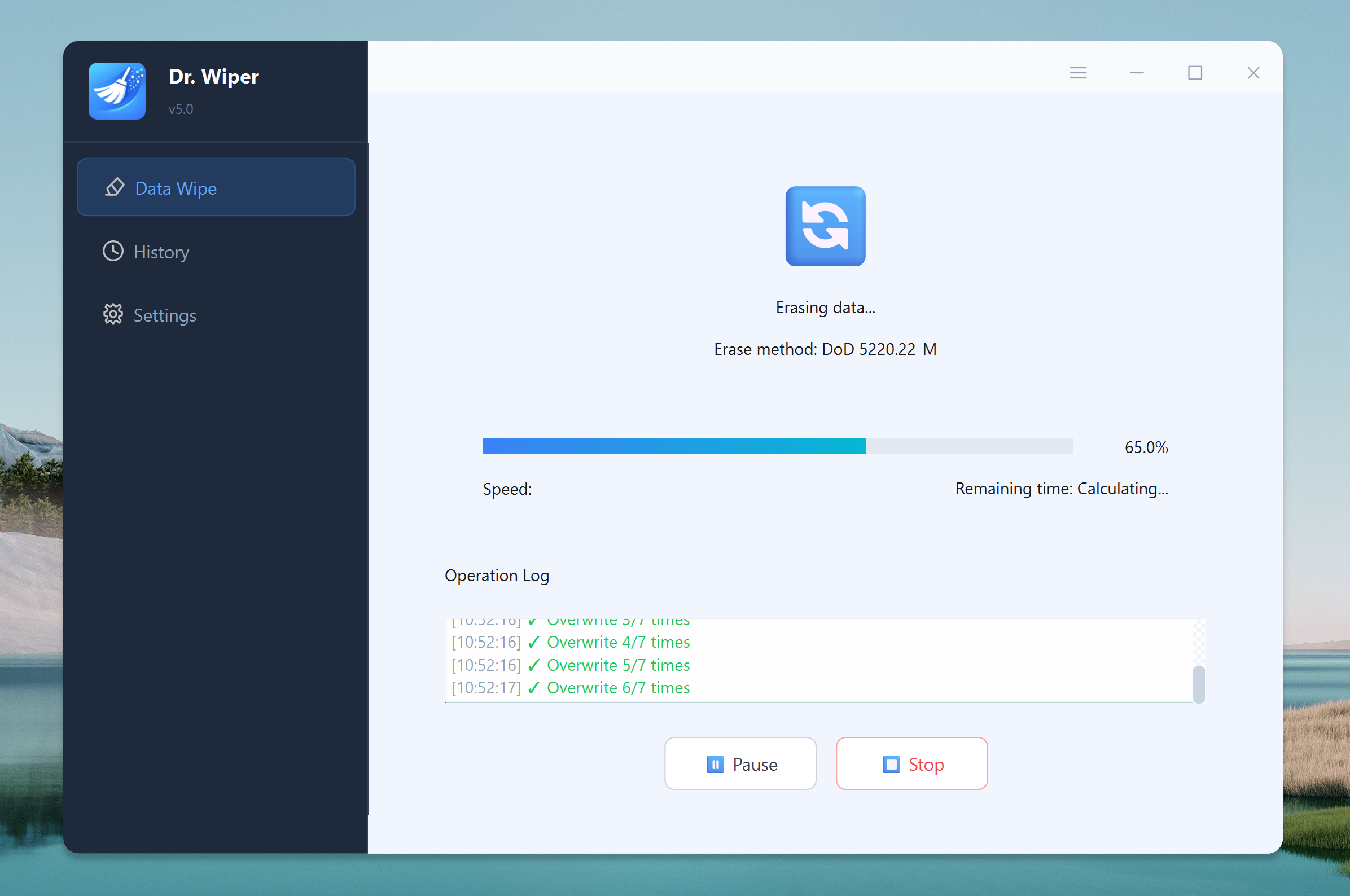Select the Overwrite 4/7 times log entry
The height and width of the screenshot is (896, 1350).
618,642
